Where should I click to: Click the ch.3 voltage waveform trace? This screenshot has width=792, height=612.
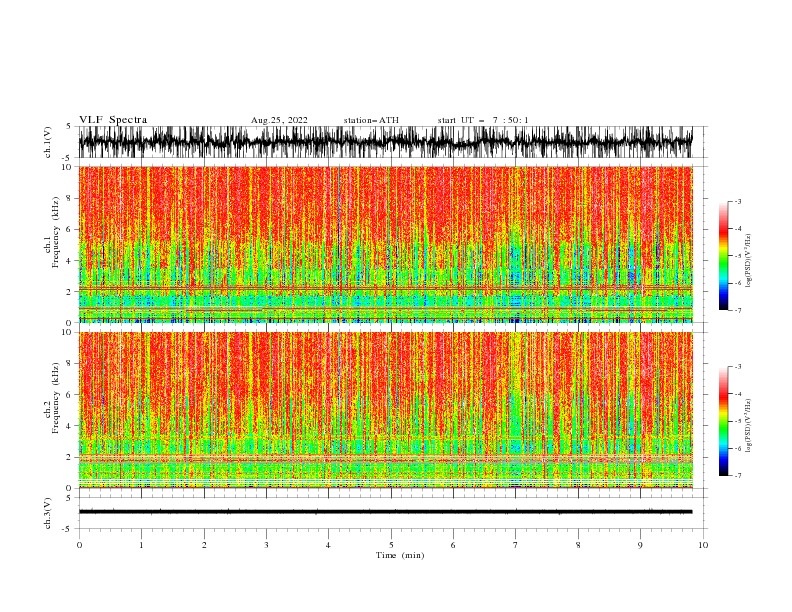click(x=385, y=512)
